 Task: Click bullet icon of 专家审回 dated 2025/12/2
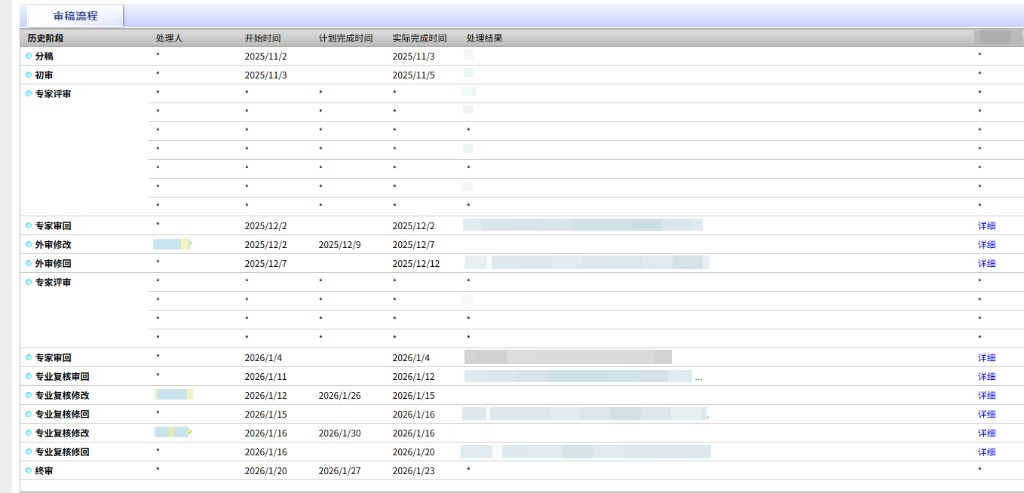29,225
